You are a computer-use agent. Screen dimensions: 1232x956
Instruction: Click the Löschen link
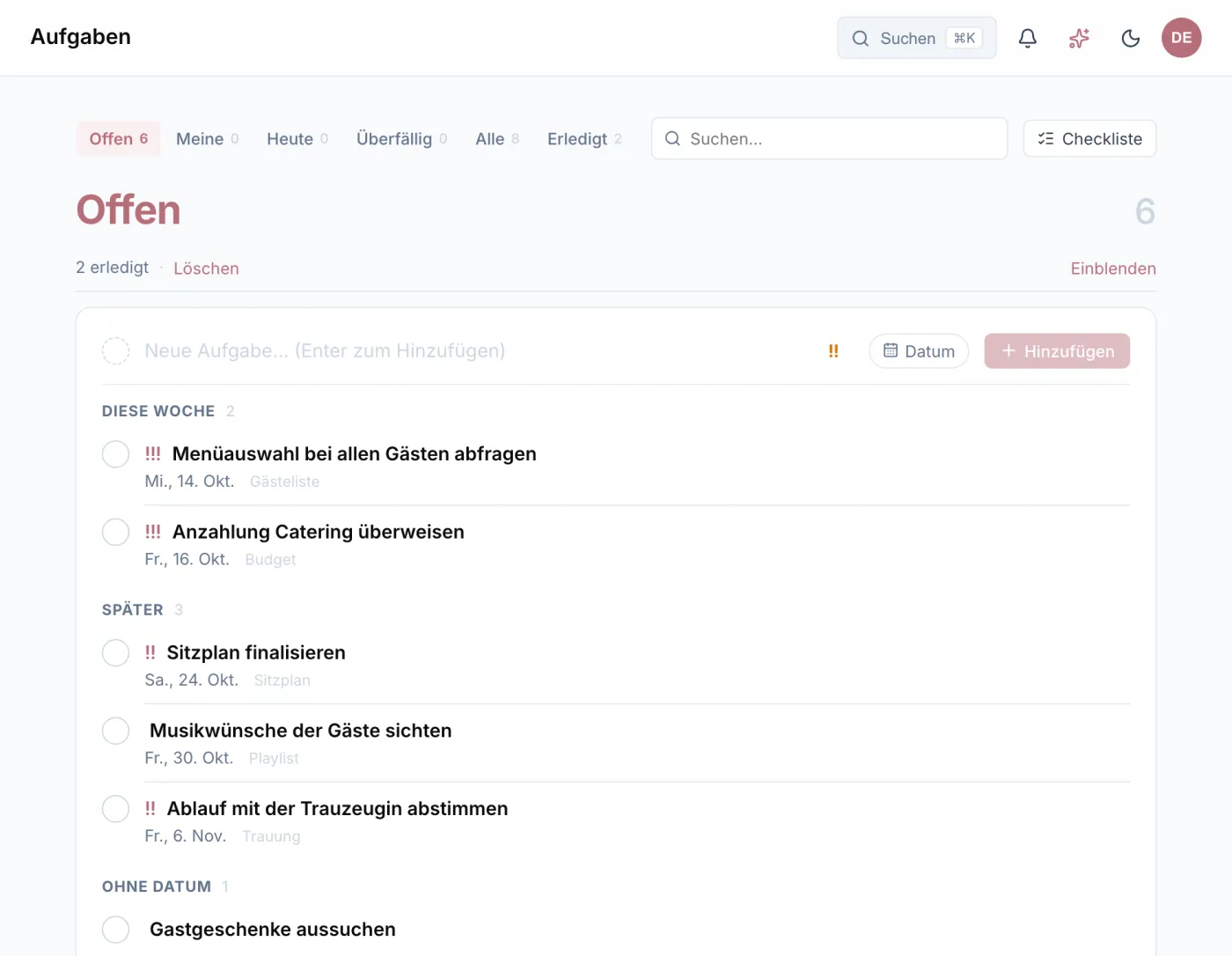click(x=206, y=268)
